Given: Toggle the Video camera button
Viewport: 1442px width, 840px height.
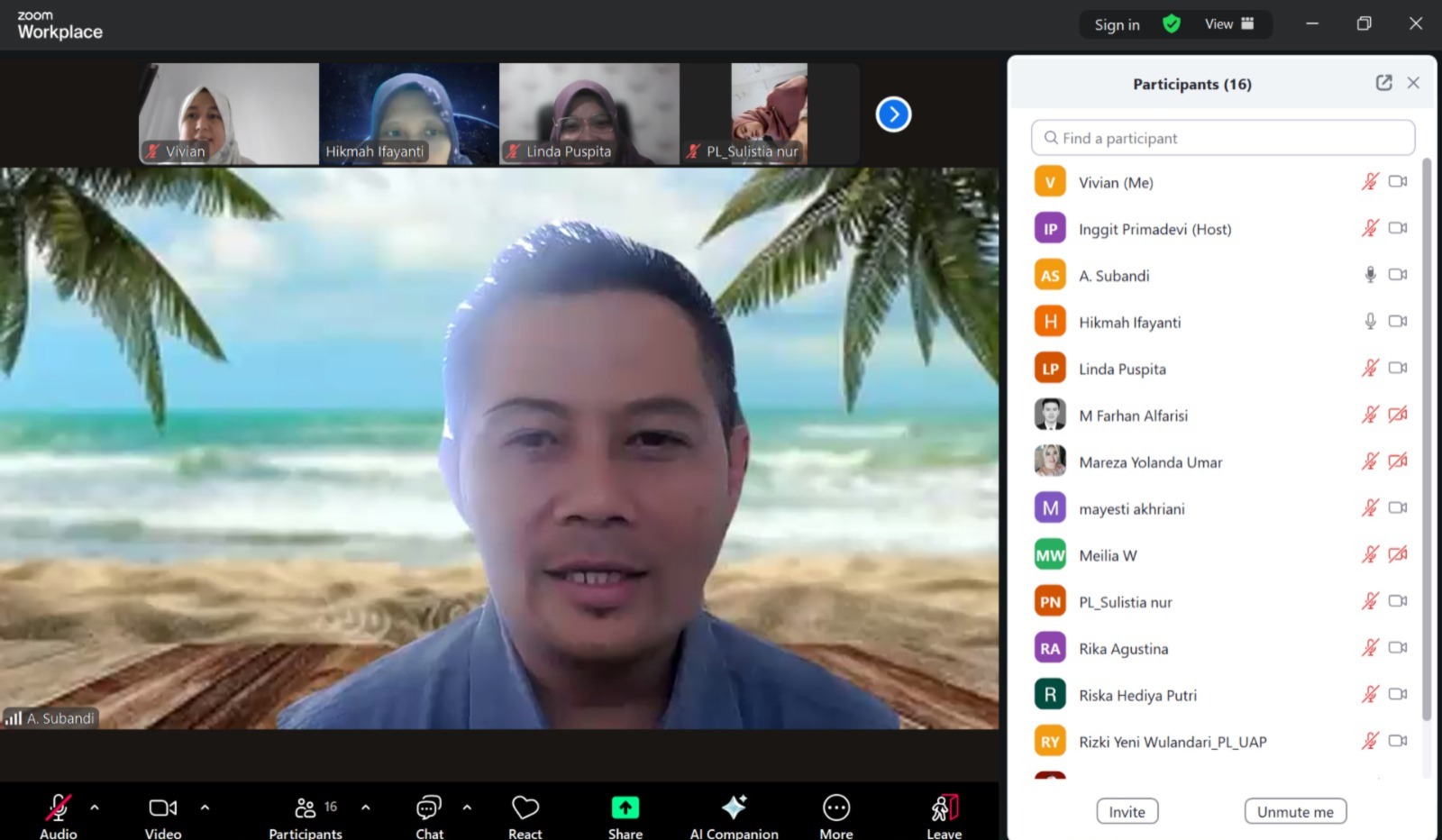Looking at the screenshot, I should tap(162, 808).
